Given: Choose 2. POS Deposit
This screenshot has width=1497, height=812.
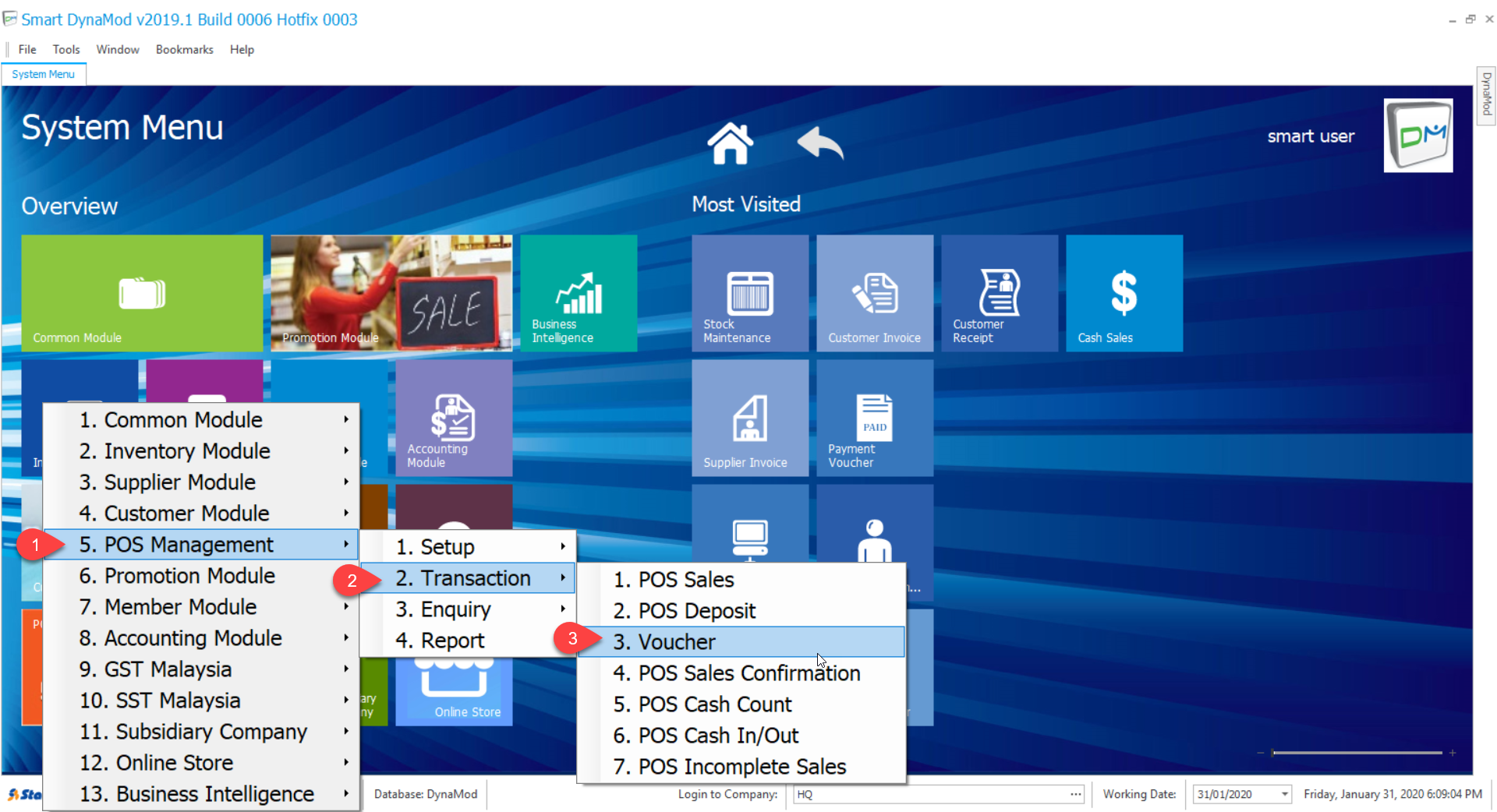Looking at the screenshot, I should (x=741, y=610).
